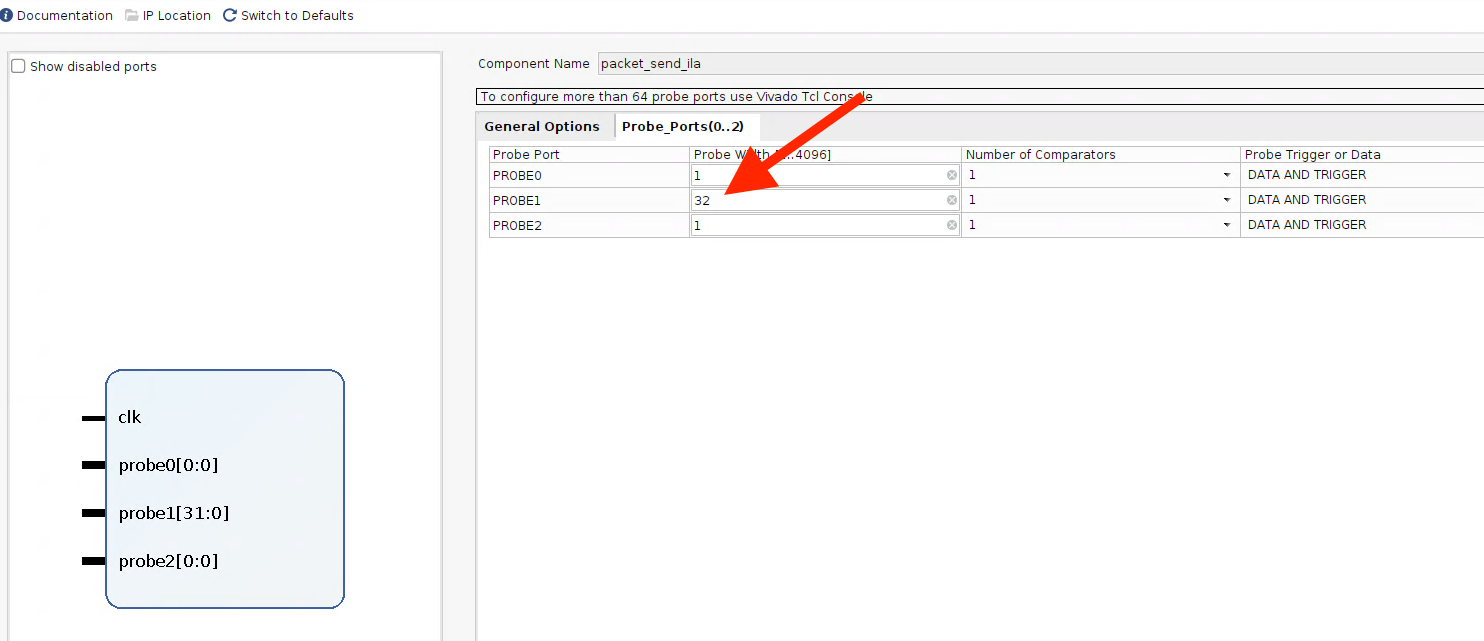Image resolution: width=1484 pixels, height=641 pixels.
Task: Select the probe1[31:0] port on the symbol
Action: pos(173,513)
